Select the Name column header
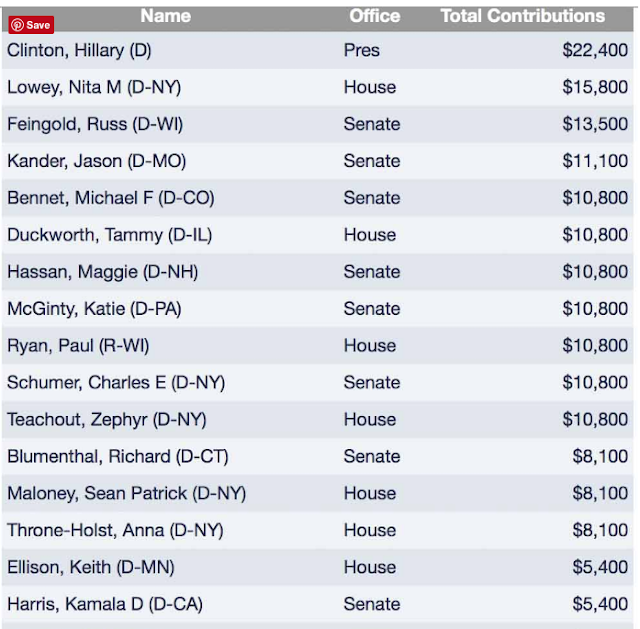This screenshot has width=640, height=629. (x=165, y=16)
